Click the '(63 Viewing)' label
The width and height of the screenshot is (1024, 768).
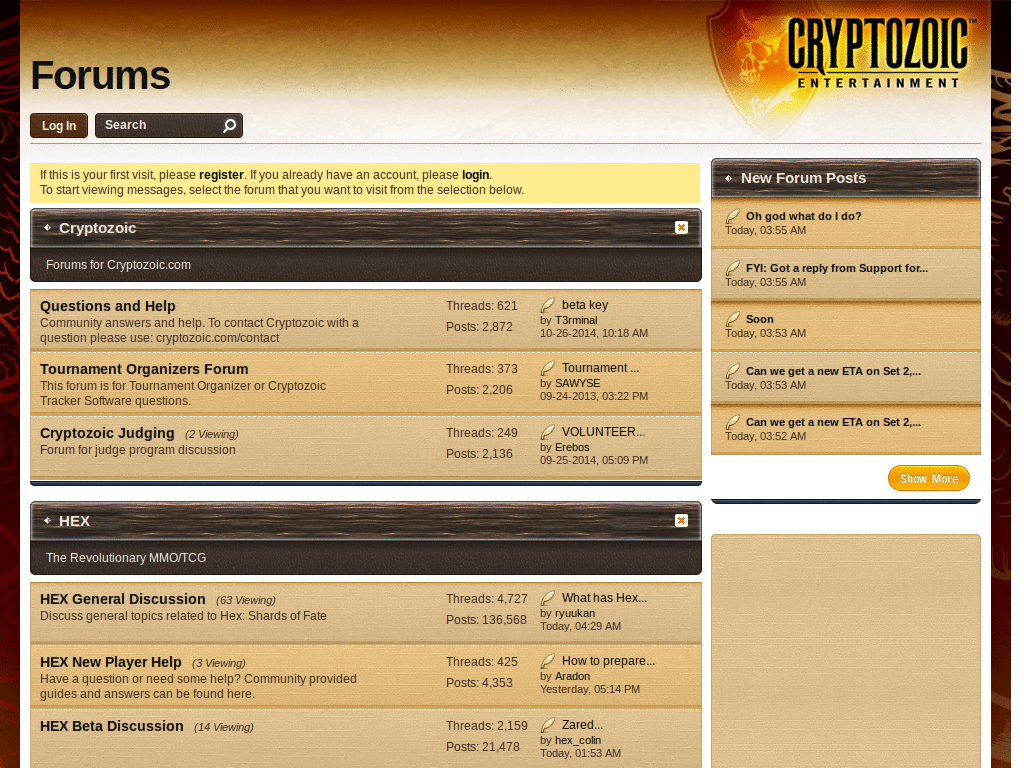point(246,600)
